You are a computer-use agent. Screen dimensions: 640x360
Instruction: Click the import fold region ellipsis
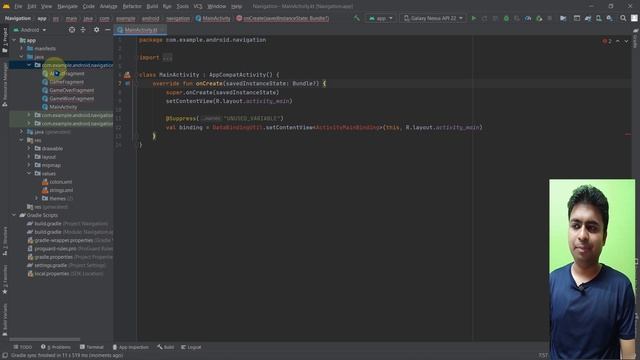pos(167,58)
